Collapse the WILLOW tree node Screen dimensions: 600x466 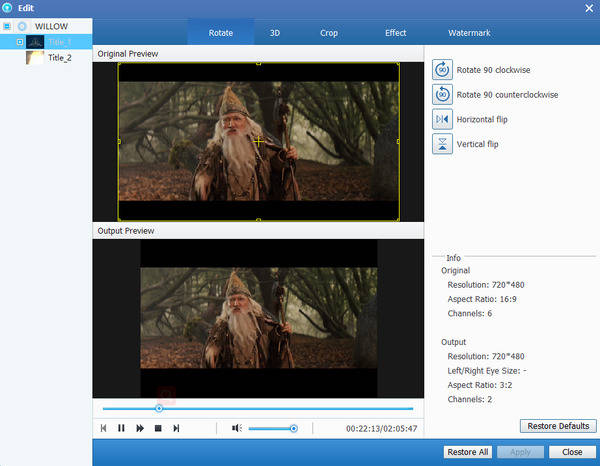pyautogui.click(x=7, y=26)
